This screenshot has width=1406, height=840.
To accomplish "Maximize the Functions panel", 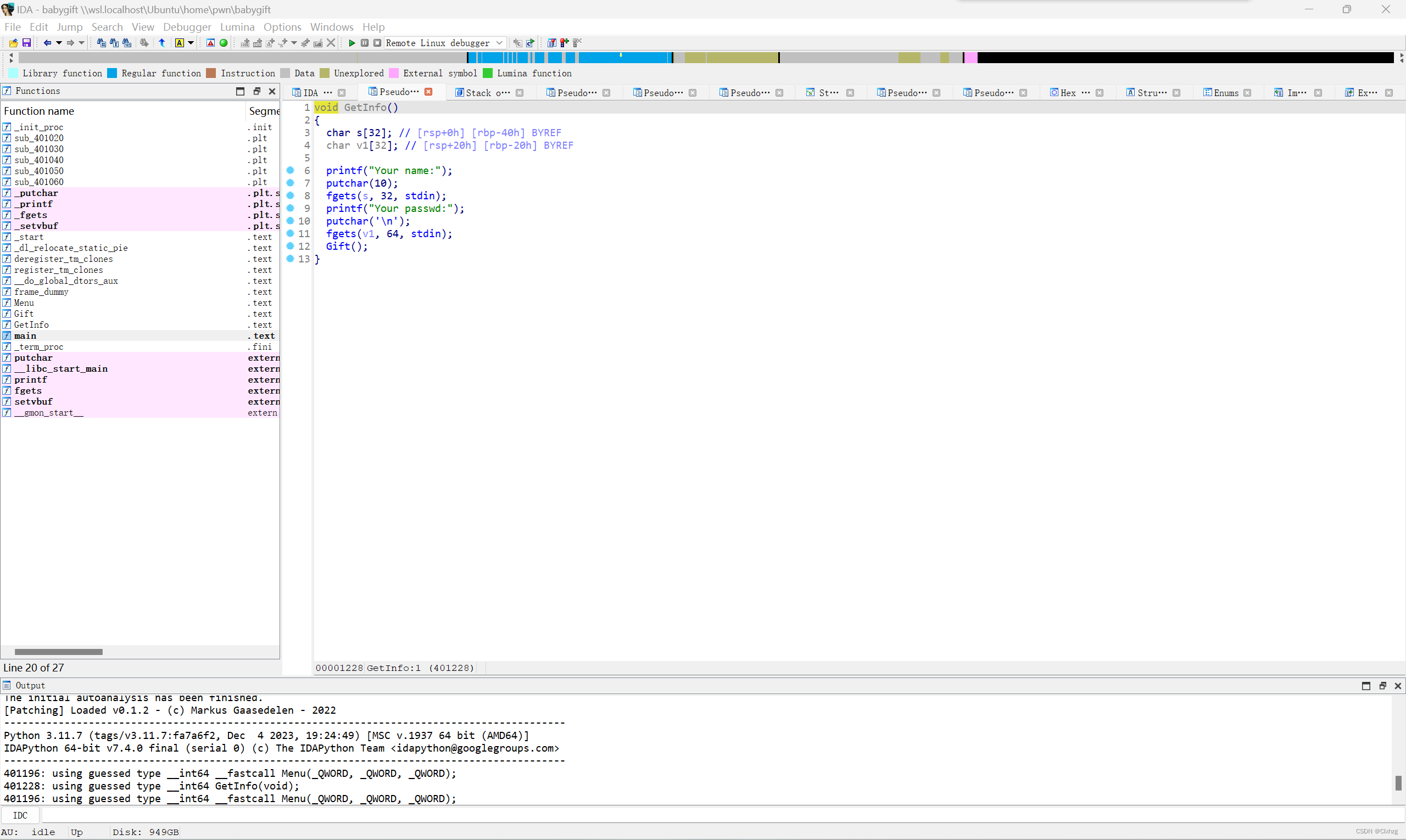I will pos(240,91).
